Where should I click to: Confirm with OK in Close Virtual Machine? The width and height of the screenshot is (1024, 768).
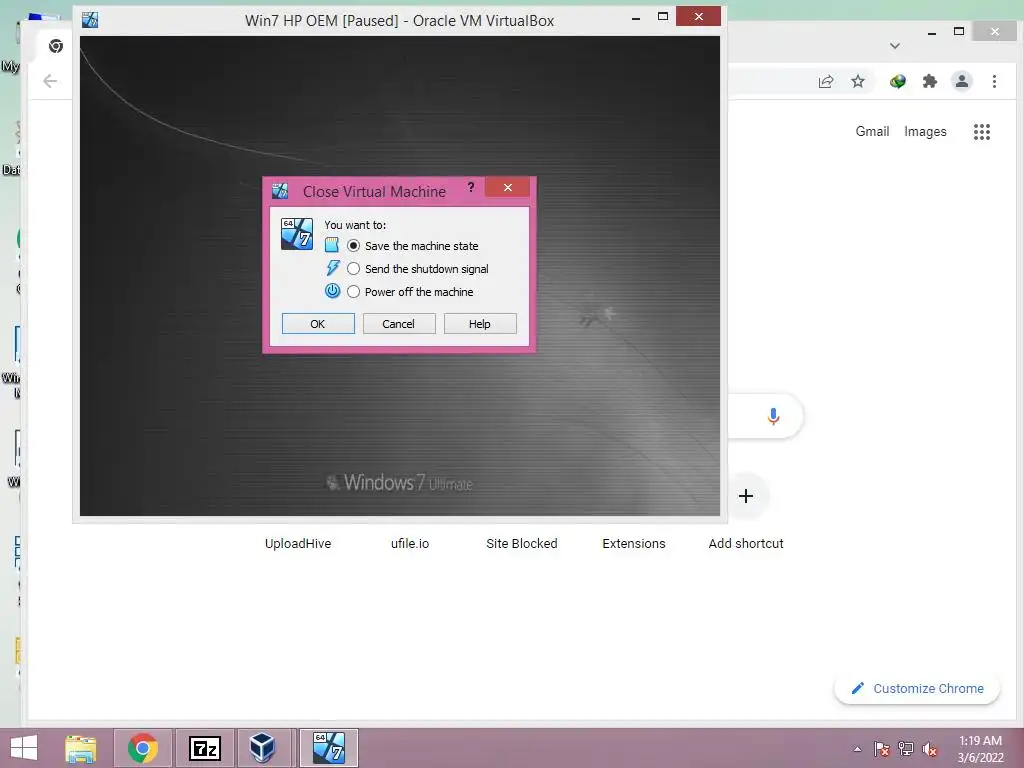click(318, 324)
